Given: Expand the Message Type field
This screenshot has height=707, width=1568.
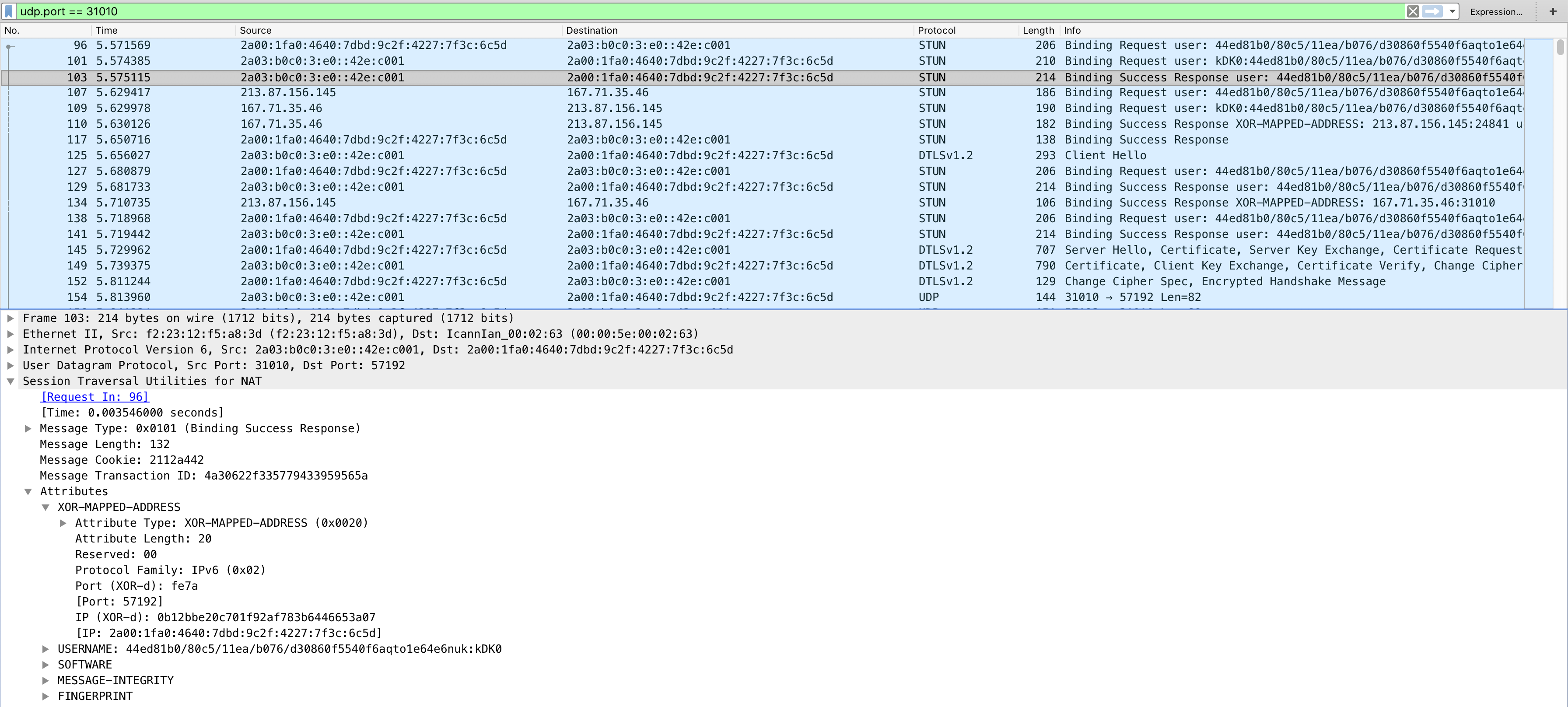Looking at the screenshot, I should click(x=28, y=429).
